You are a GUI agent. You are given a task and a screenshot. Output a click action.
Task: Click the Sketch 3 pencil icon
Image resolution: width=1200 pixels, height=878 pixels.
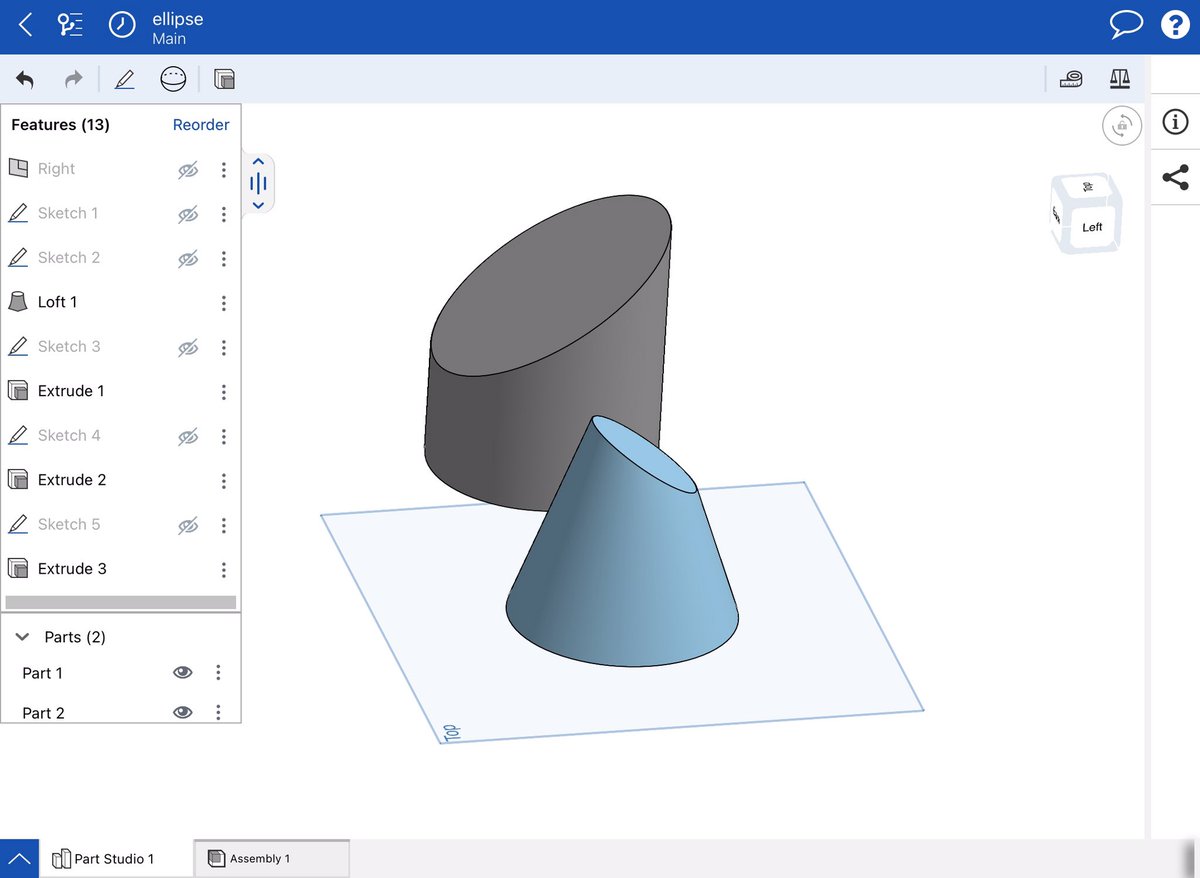tap(18, 346)
